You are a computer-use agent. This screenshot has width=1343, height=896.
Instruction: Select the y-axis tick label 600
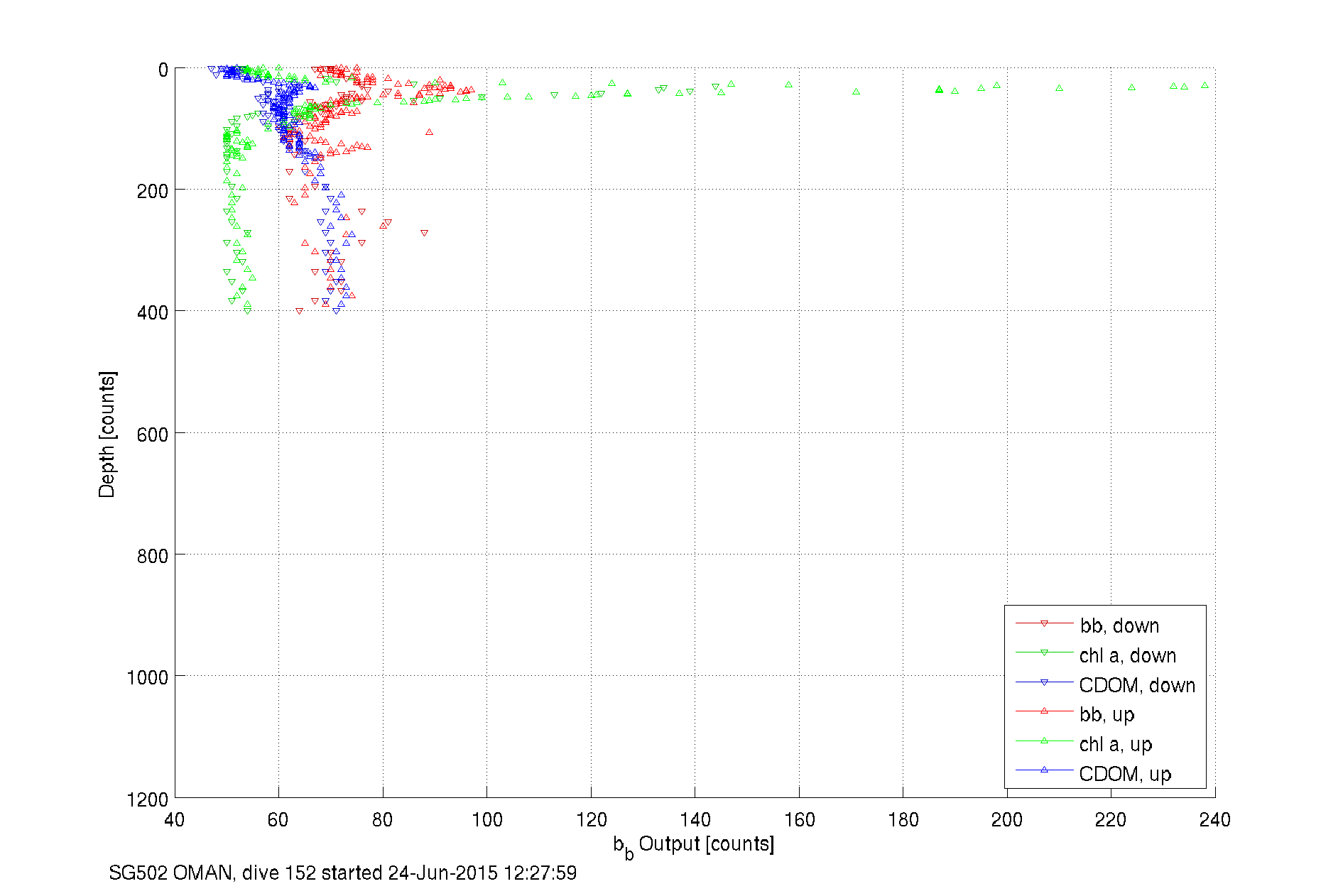(152, 435)
